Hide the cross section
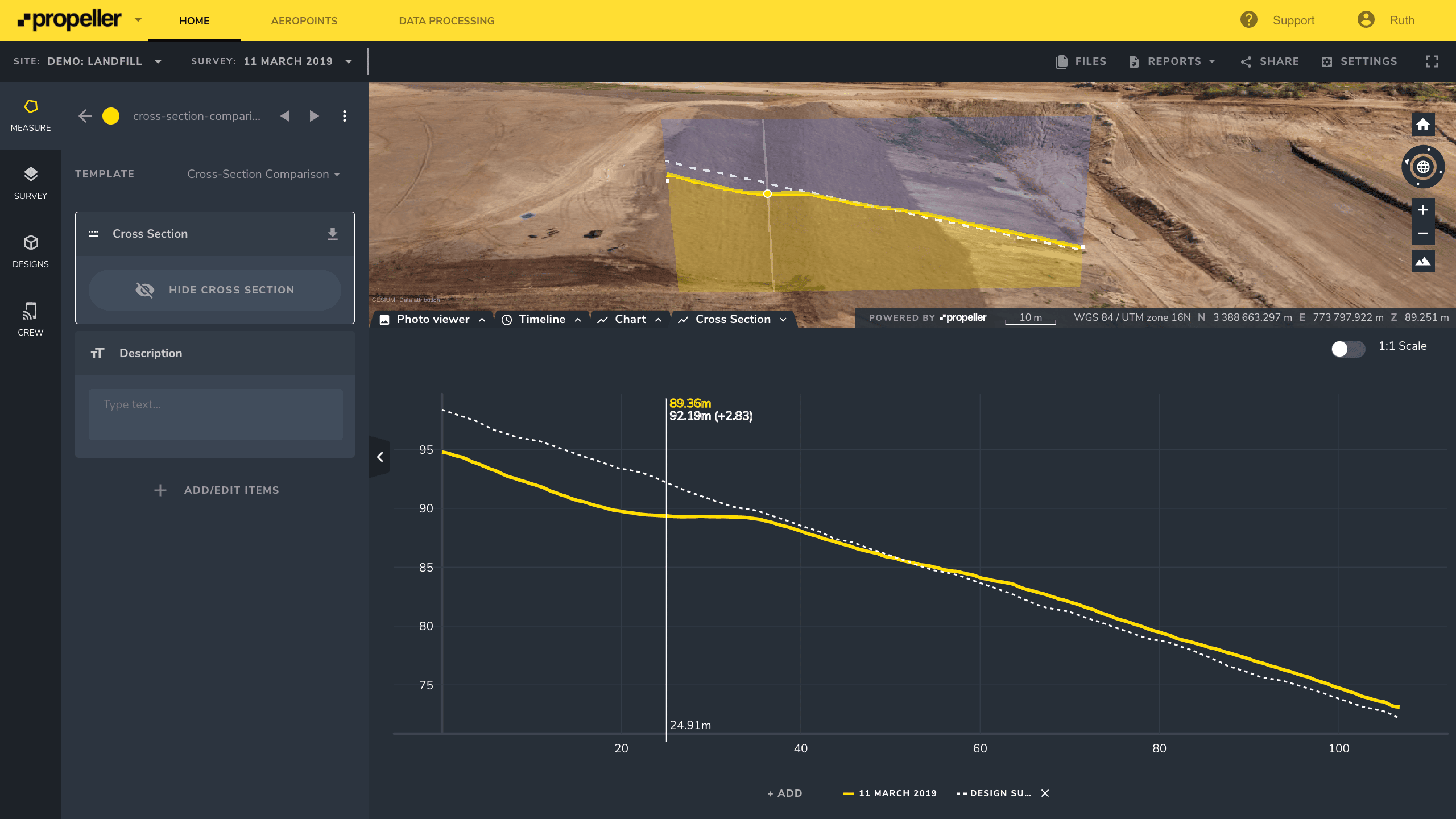 coord(215,290)
